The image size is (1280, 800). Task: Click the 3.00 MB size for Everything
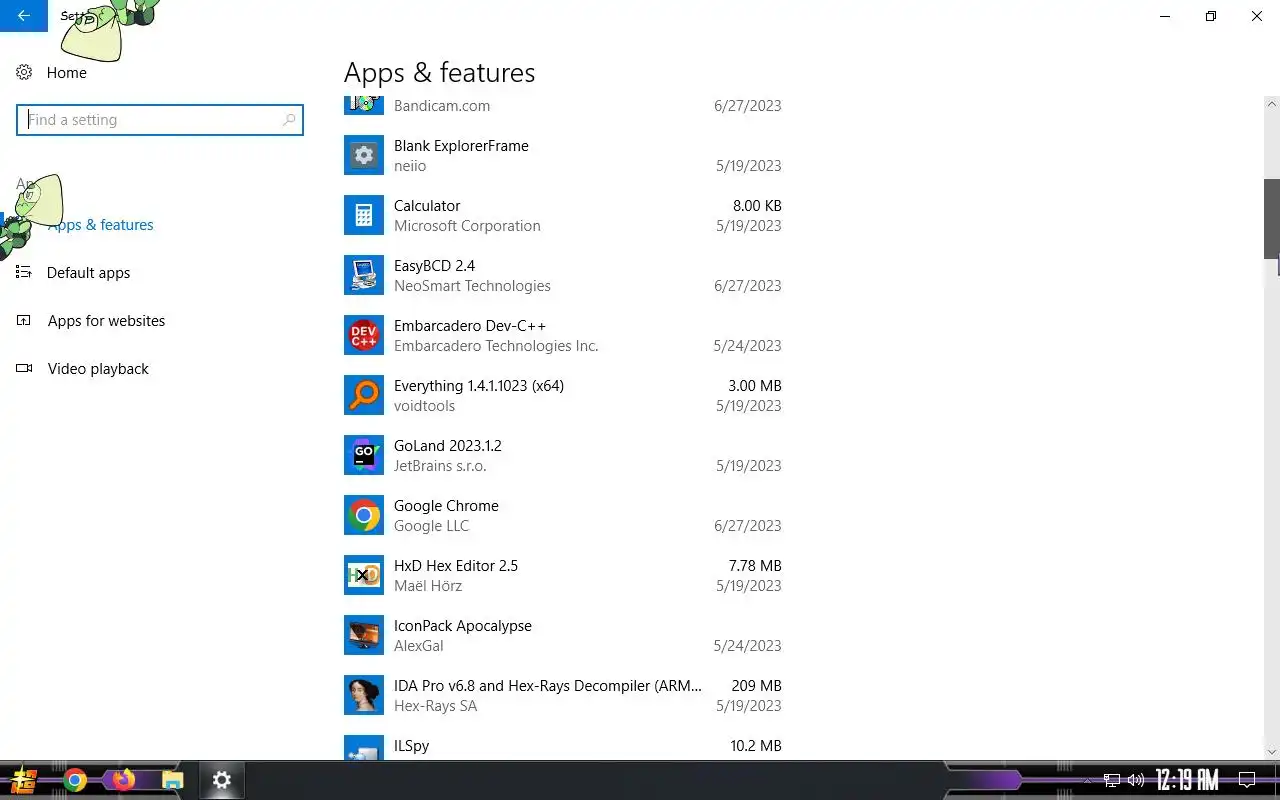click(755, 386)
